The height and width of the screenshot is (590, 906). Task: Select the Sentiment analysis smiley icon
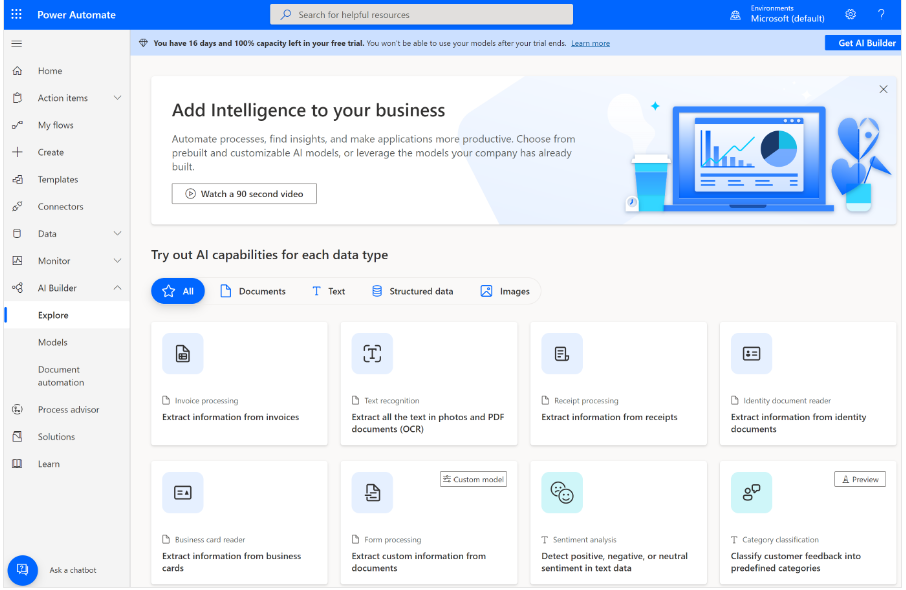561,492
